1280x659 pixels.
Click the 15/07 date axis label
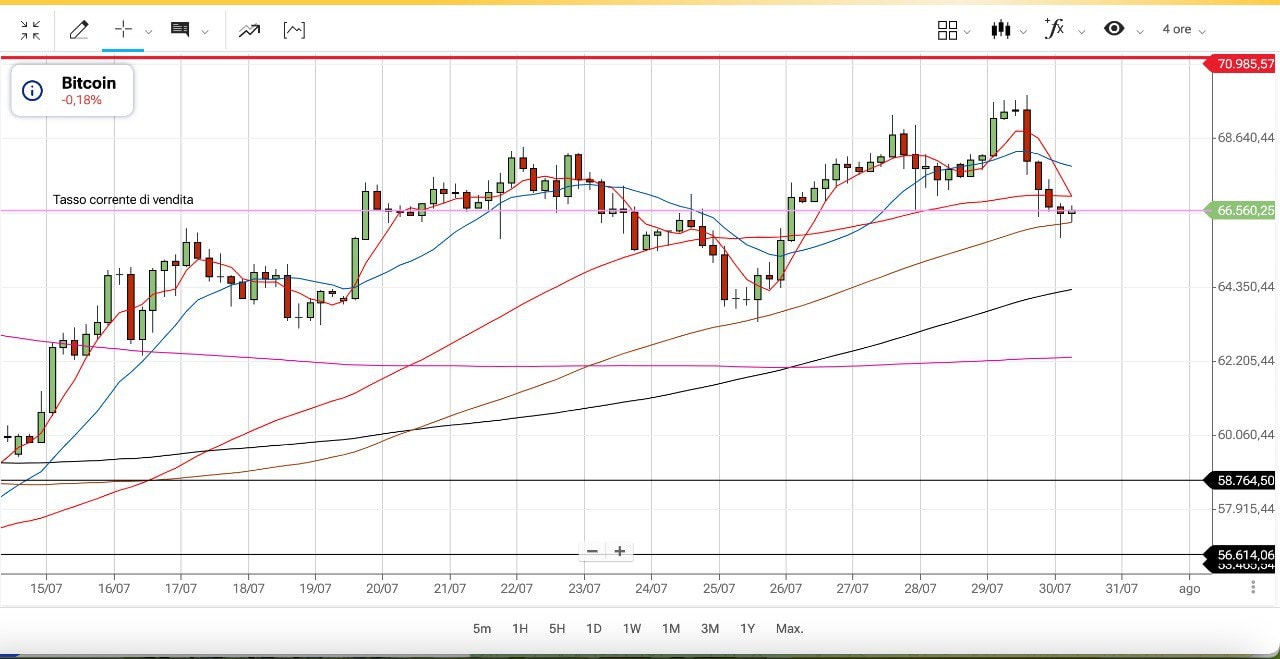pos(47,589)
